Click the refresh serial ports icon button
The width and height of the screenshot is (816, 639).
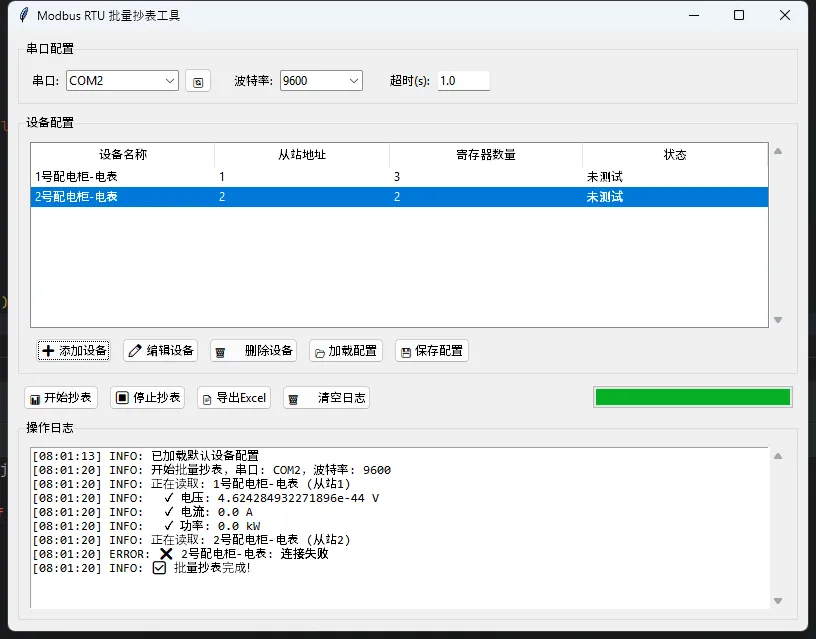[198, 81]
